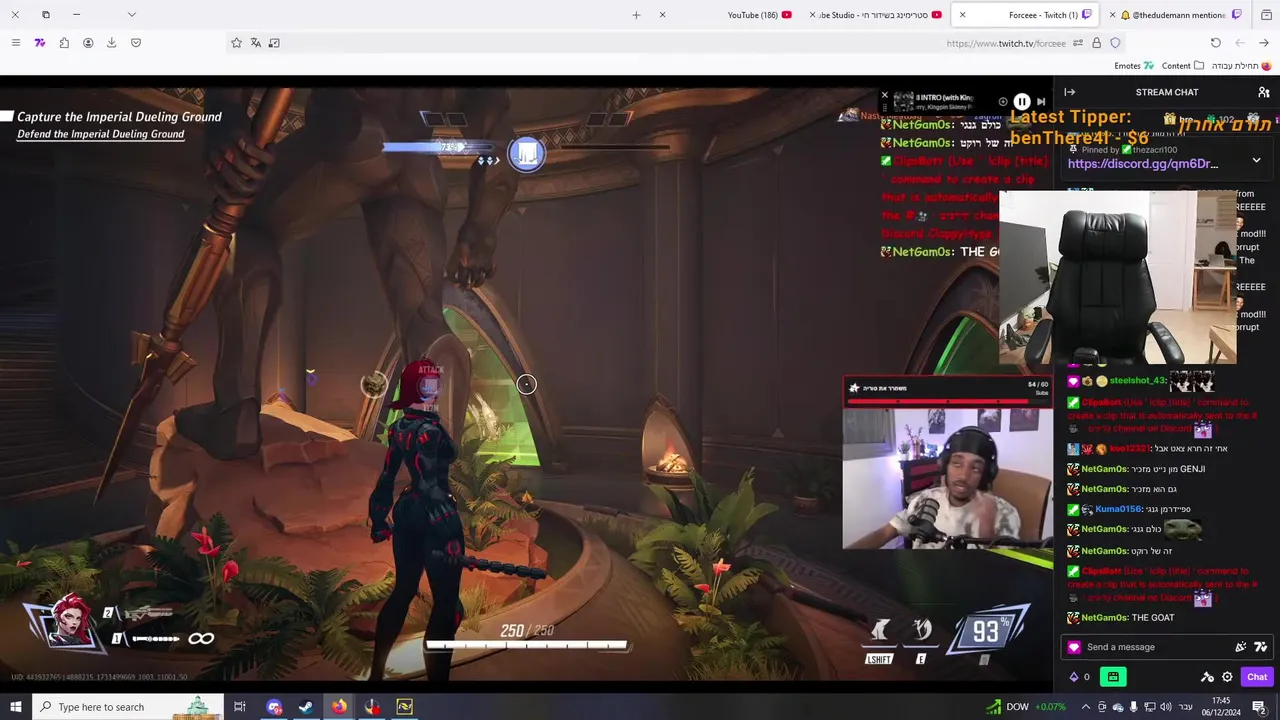1280x720 pixels.
Task: Open the taskbar clock and calendar
Action: point(1222,707)
